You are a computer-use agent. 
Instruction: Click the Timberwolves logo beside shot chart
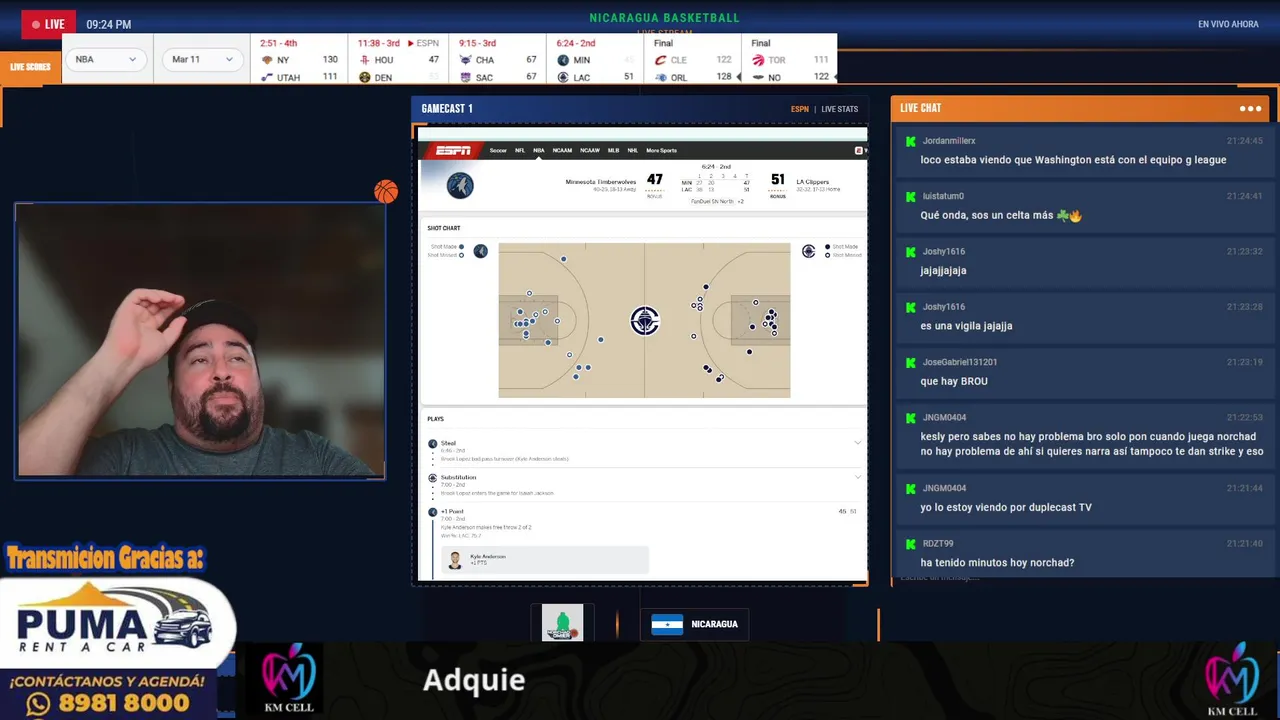pyautogui.click(x=480, y=251)
